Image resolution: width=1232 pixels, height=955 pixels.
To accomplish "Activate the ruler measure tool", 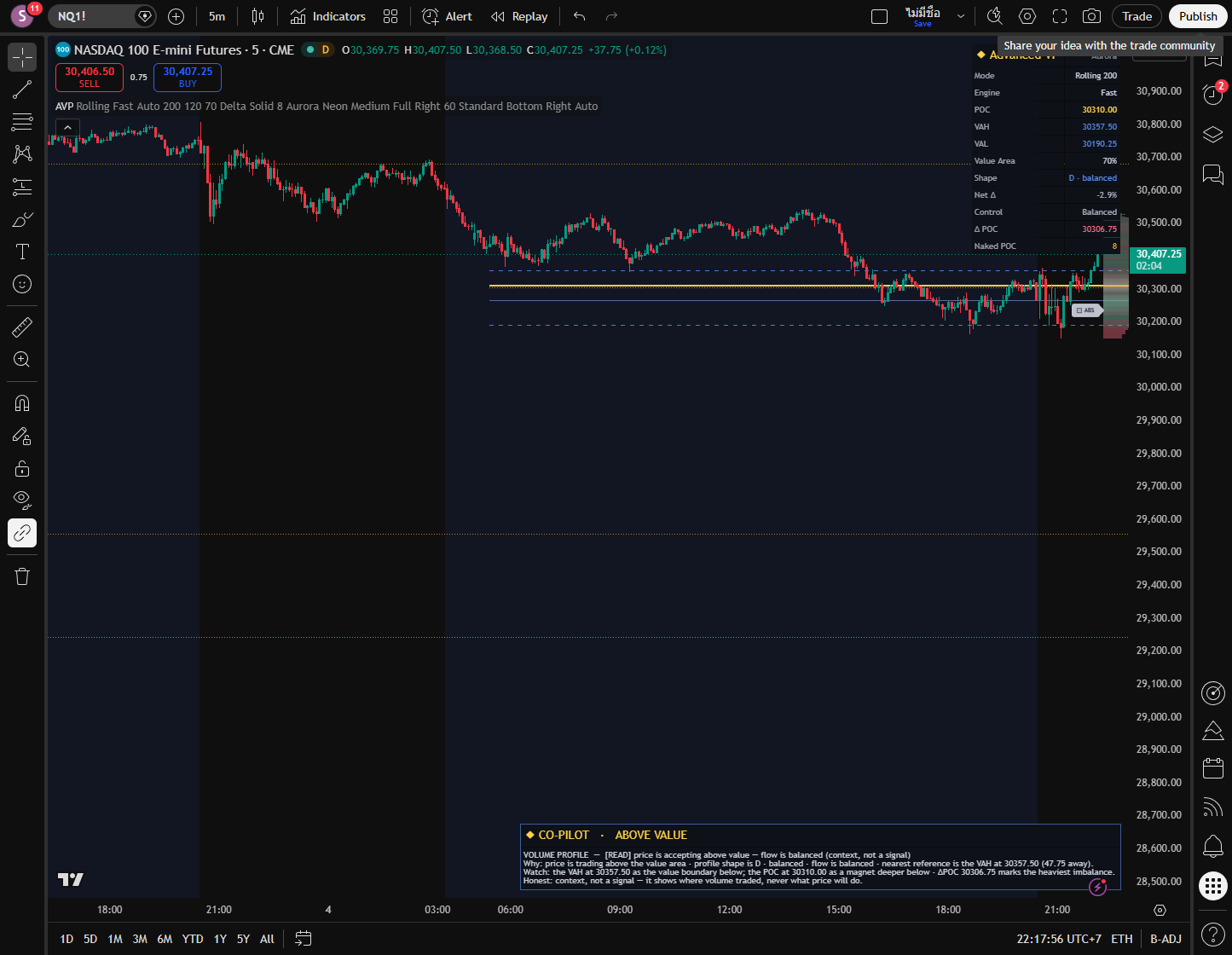I will tap(22, 327).
